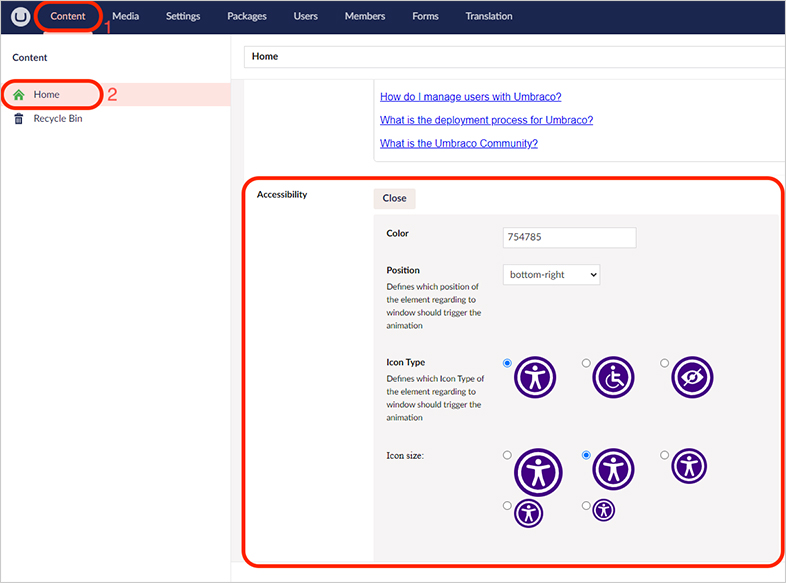Select the crossed-eye icon type radio button
786x583 pixels.
664,363
